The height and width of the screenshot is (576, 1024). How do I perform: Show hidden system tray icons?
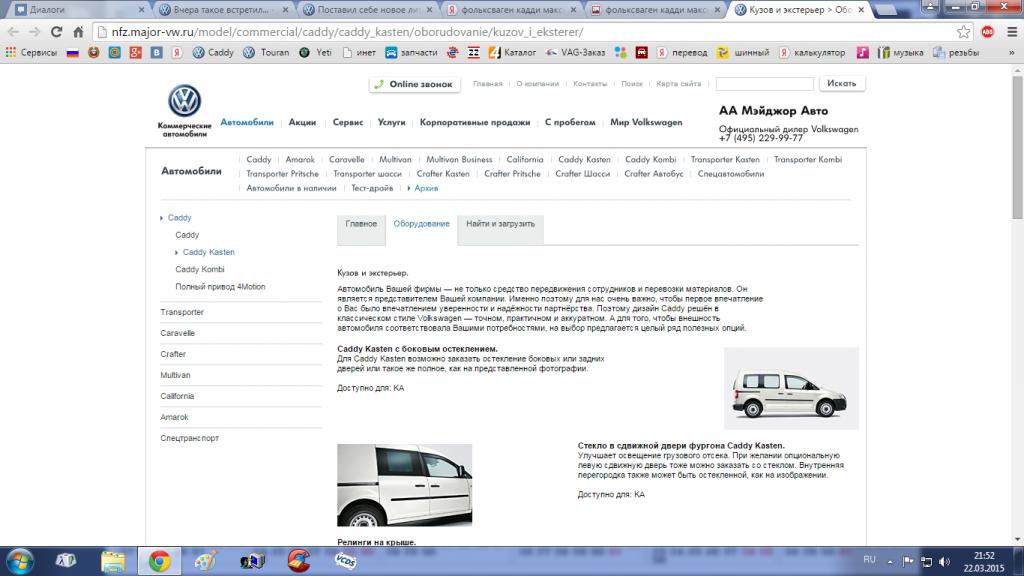889,562
